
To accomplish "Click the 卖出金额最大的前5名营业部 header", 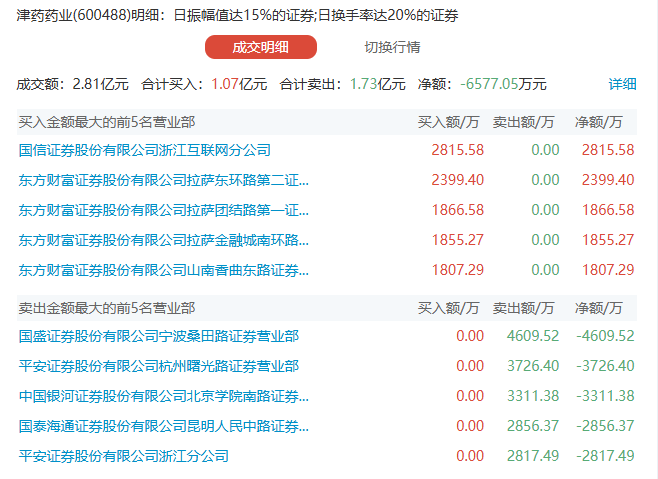I will [x=107, y=308].
